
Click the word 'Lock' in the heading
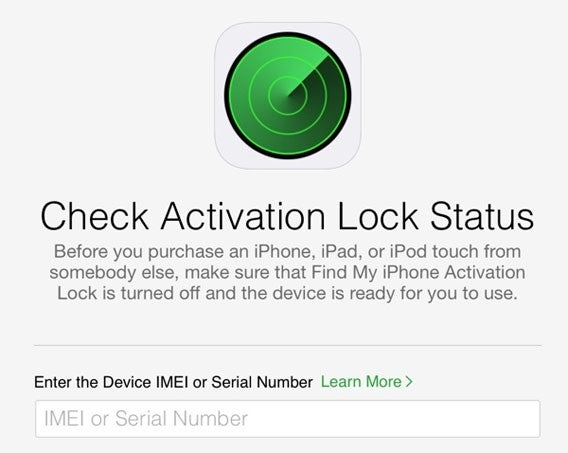pos(377,216)
